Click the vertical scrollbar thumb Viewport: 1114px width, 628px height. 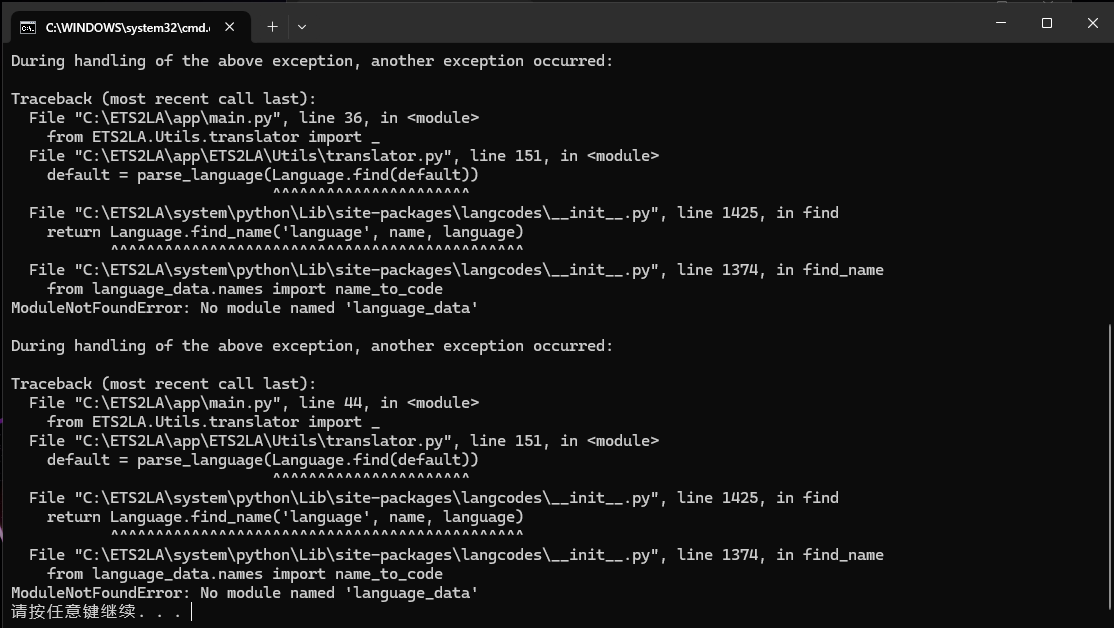tap(1109, 470)
